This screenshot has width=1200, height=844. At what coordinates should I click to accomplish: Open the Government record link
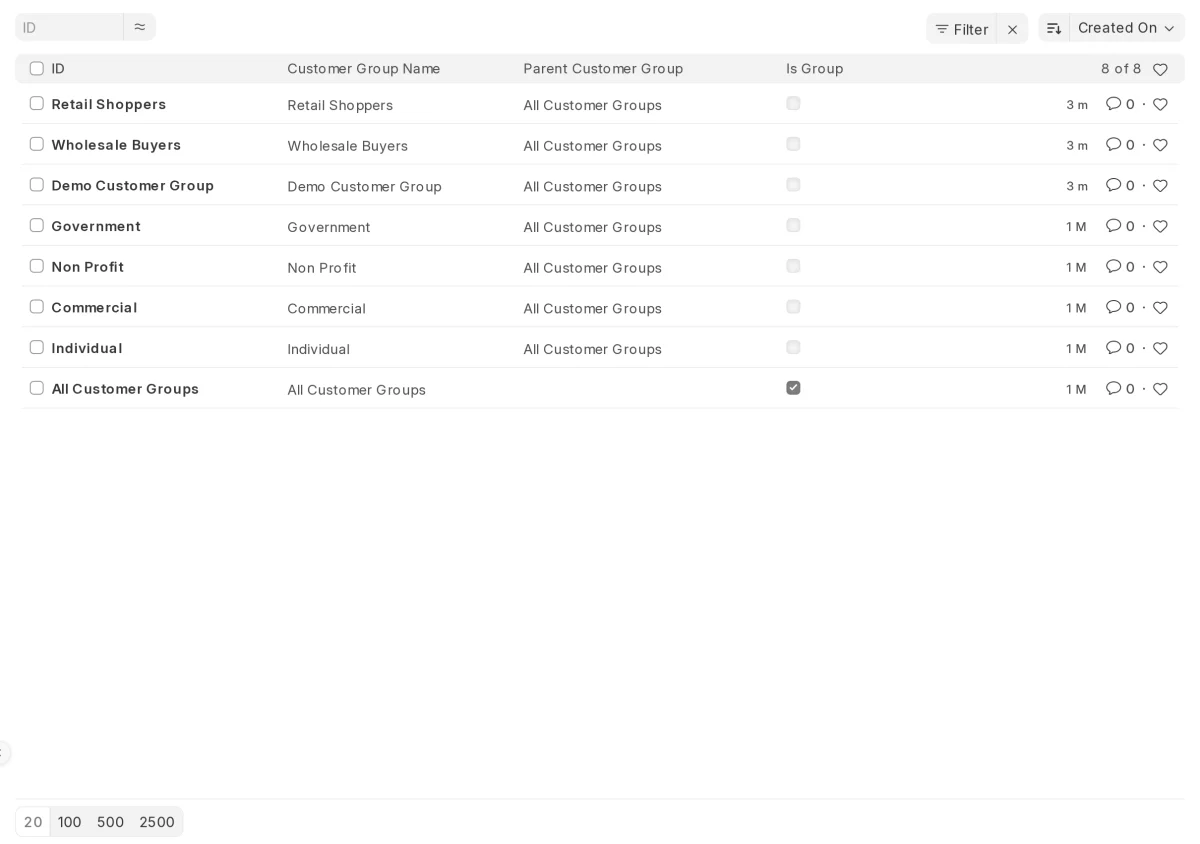[96, 226]
